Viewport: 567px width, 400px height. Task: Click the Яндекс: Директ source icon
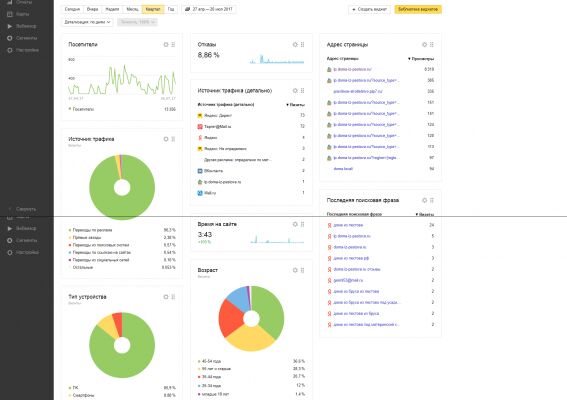pos(200,115)
